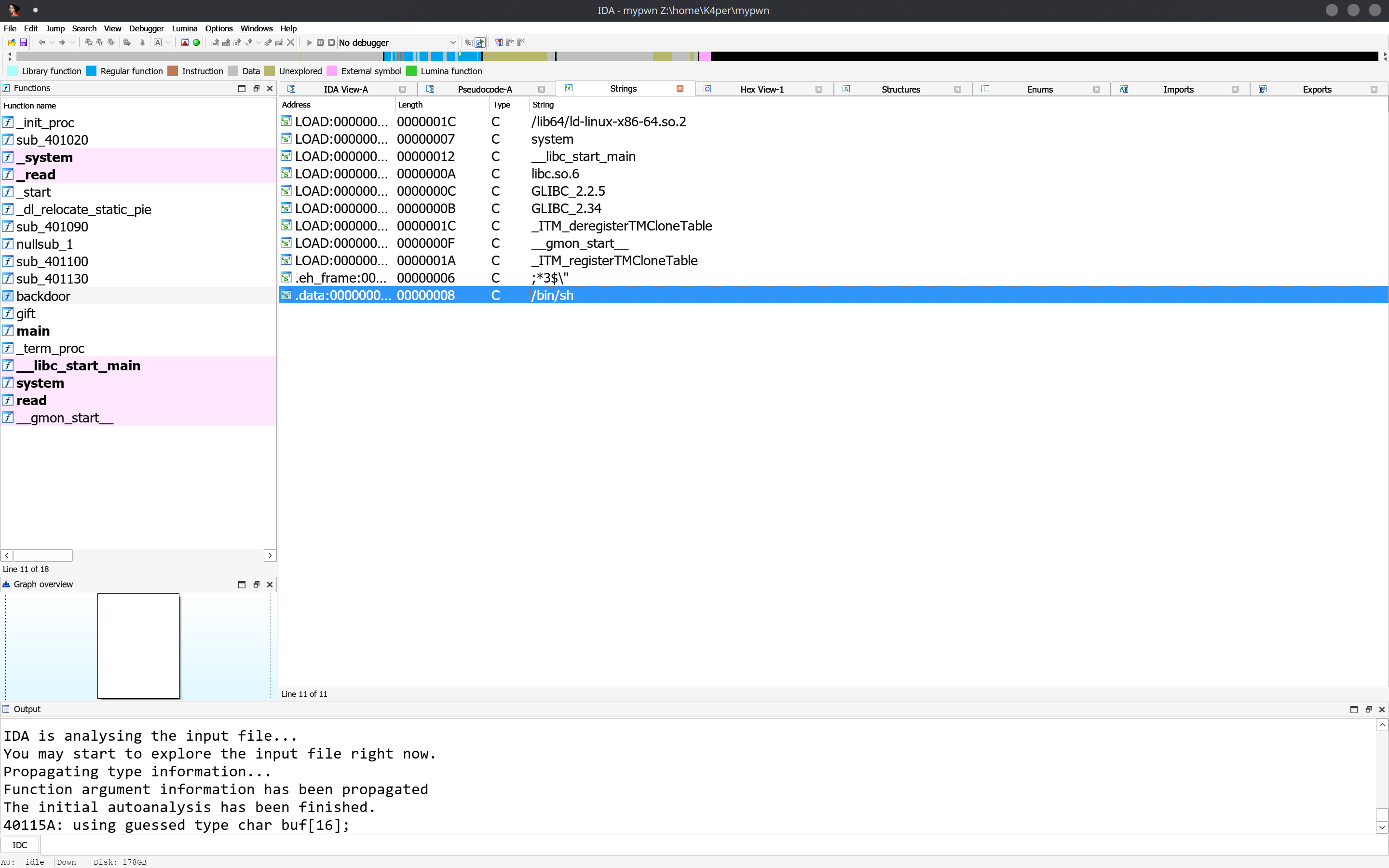Viewport: 1389px width, 868px height.
Task: Click the jump back arrow icon
Action: click(x=41, y=42)
